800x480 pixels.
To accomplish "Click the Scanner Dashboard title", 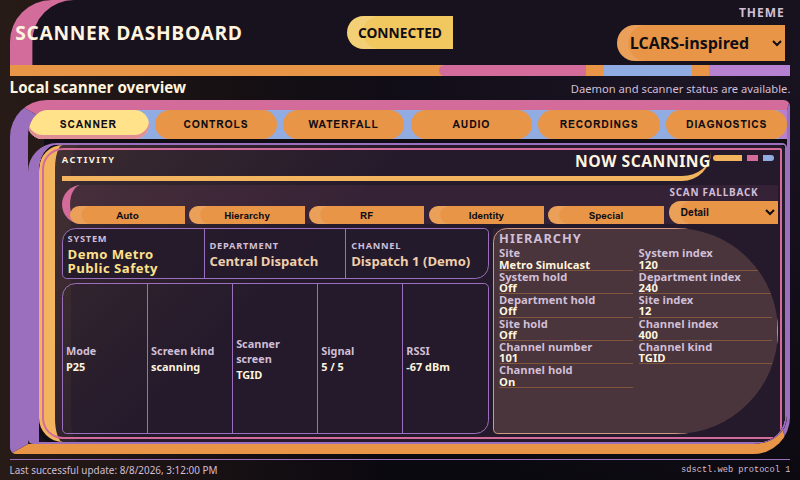I will tap(129, 33).
